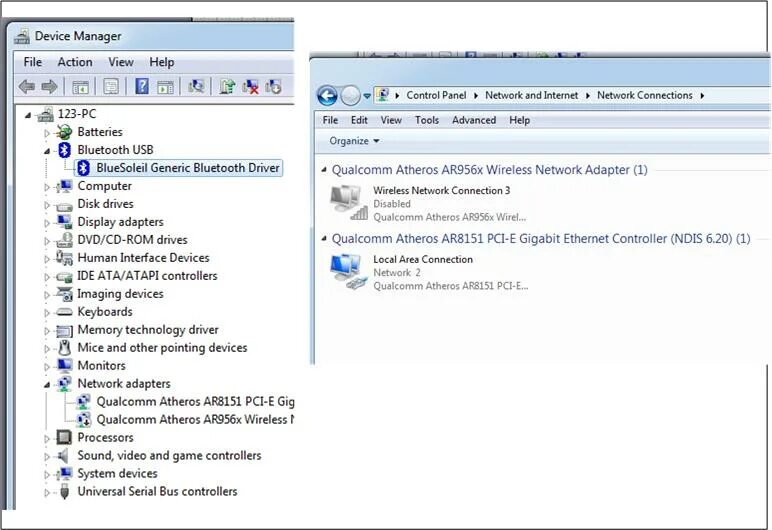This screenshot has height=530, width=772.
Task: Open the Edit menu in Network Connections
Action: pos(359,120)
